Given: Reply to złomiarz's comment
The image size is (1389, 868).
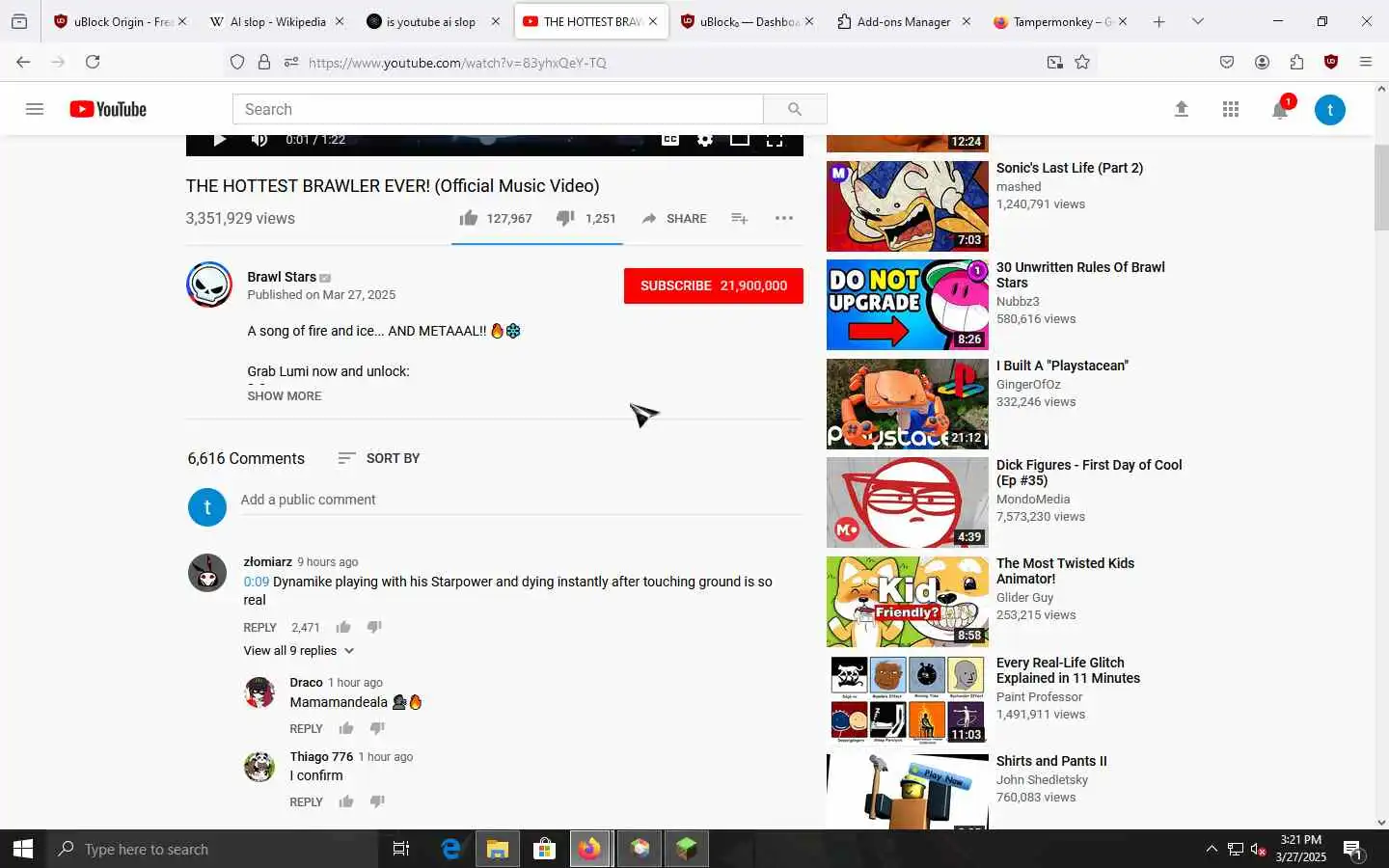Looking at the screenshot, I should pos(260,627).
